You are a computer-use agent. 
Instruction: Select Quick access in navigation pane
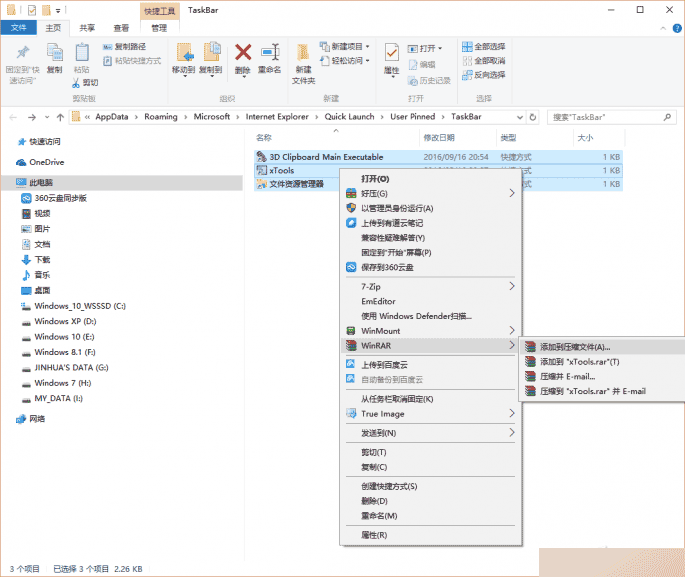click(x=39, y=142)
